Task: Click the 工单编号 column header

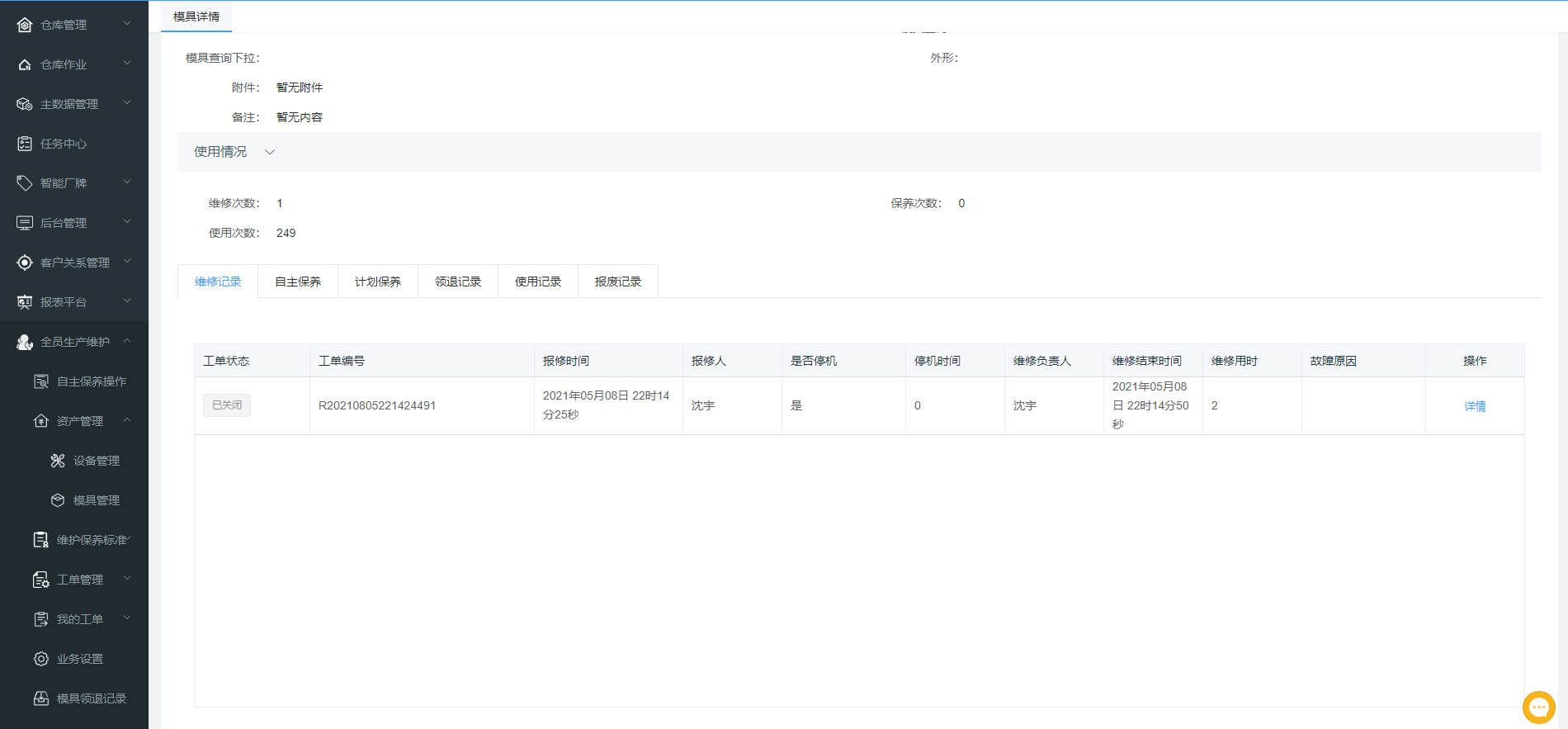Action: click(342, 361)
